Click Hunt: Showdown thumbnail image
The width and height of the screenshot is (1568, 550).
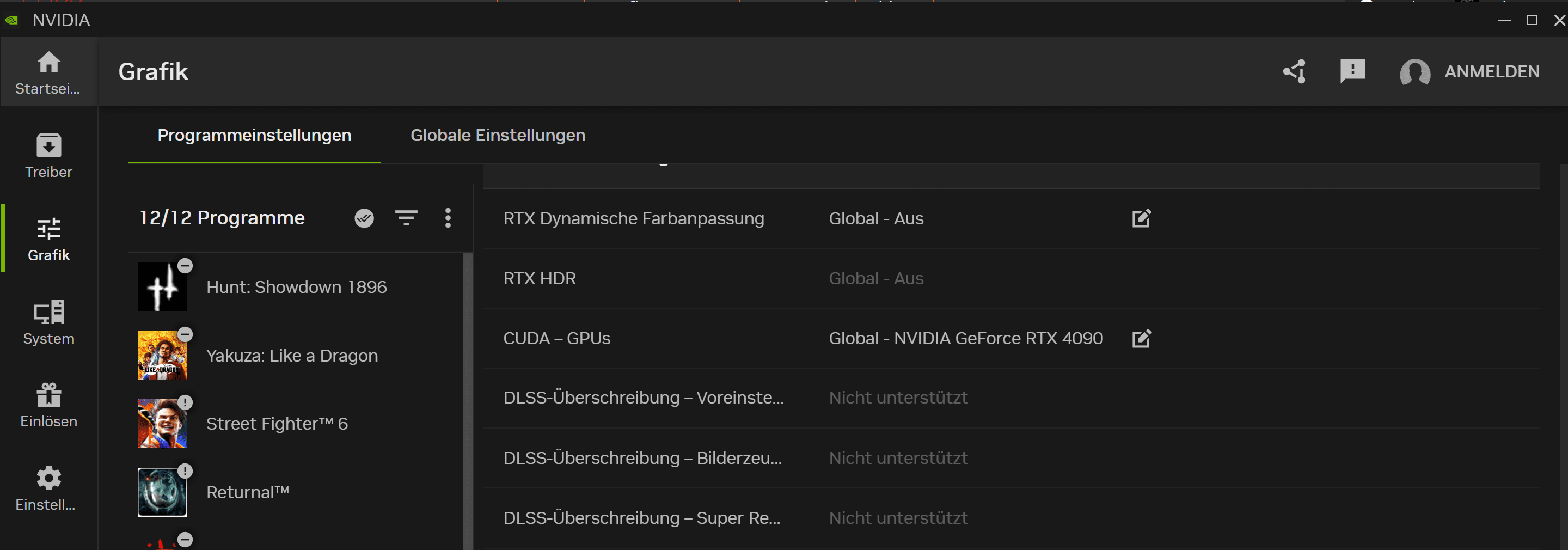point(162,287)
